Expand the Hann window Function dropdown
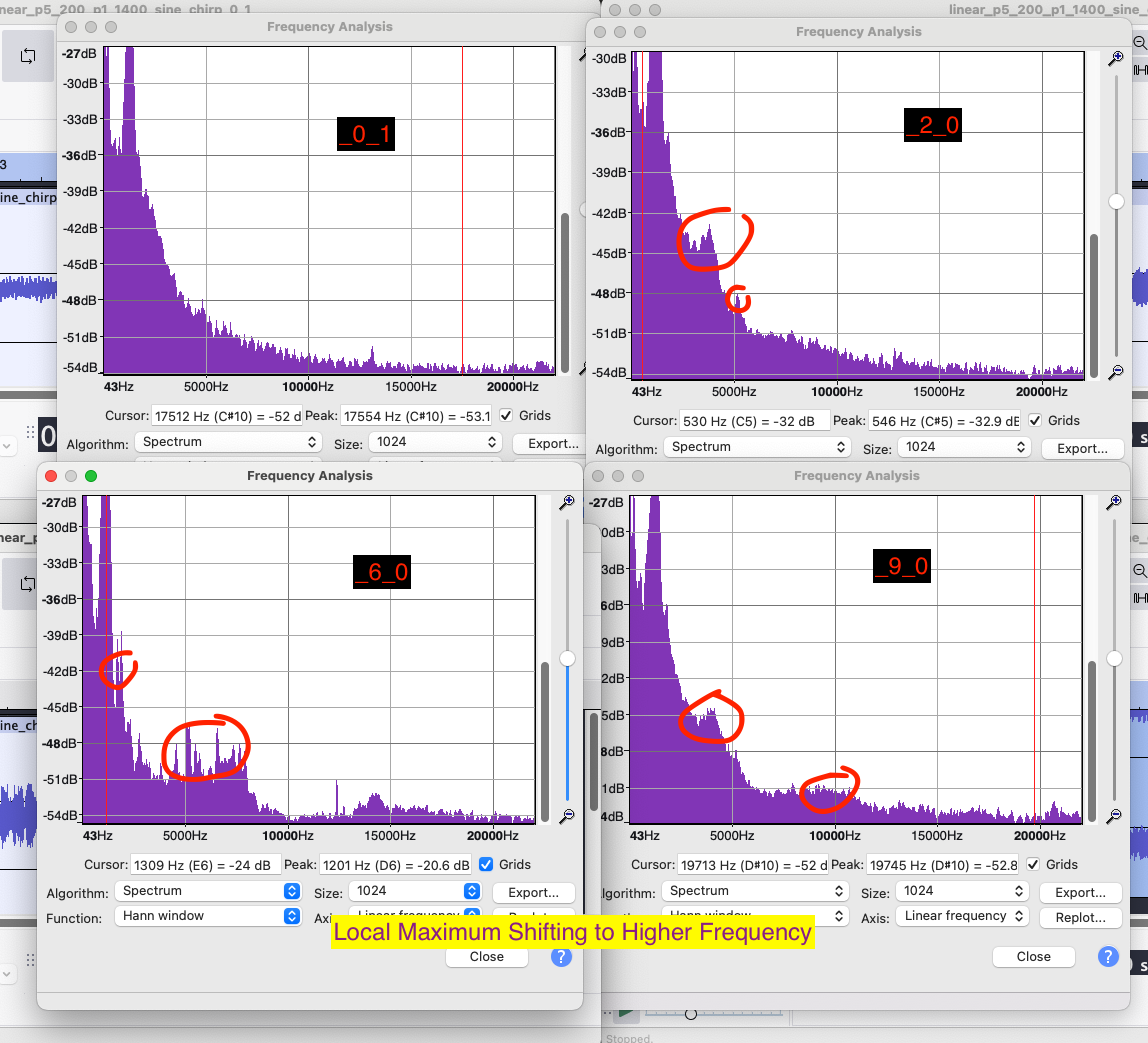The height and width of the screenshot is (1043, 1148). 207,915
